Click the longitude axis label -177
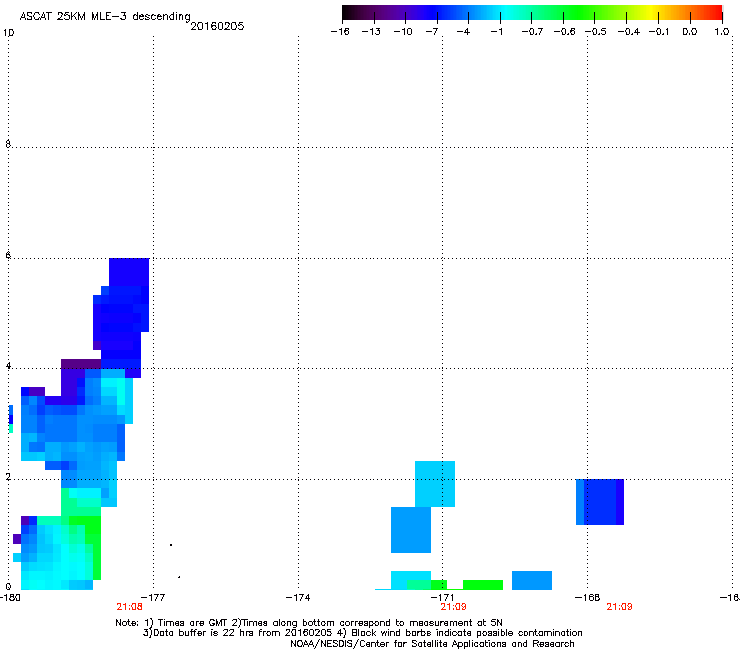740x650 pixels. (153, 598)
